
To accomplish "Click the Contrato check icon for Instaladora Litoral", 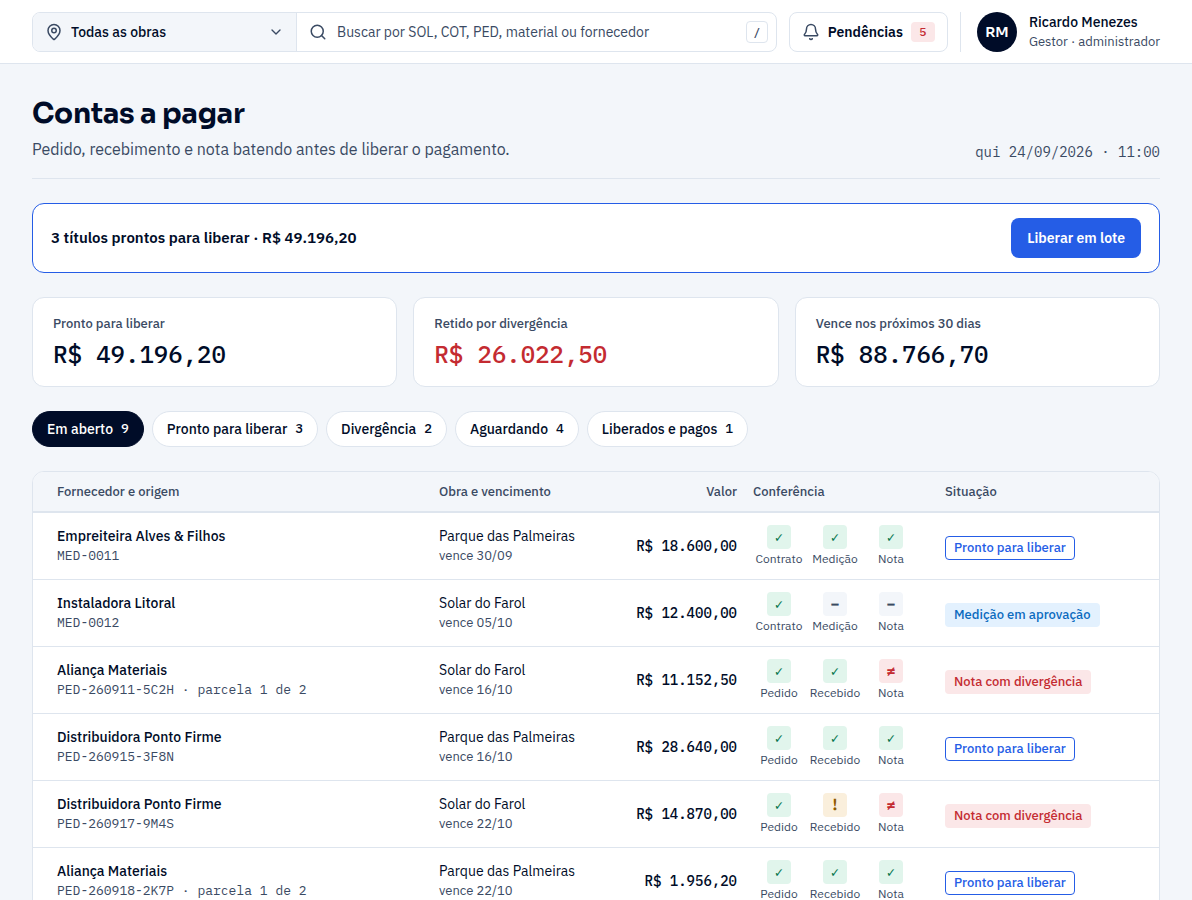I will [x=778, y=604].
